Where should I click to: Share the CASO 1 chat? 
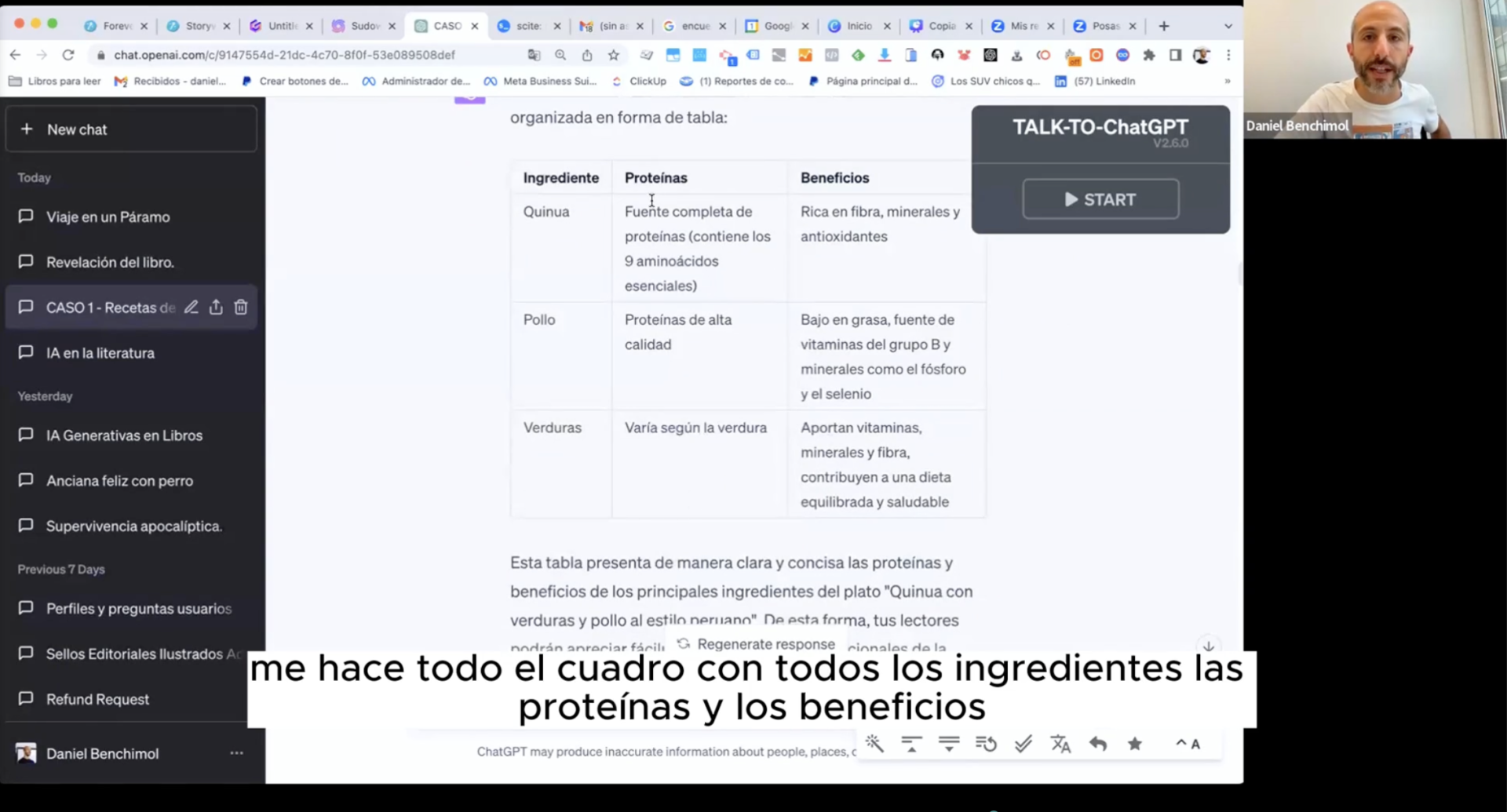click(x=216, y=307)
